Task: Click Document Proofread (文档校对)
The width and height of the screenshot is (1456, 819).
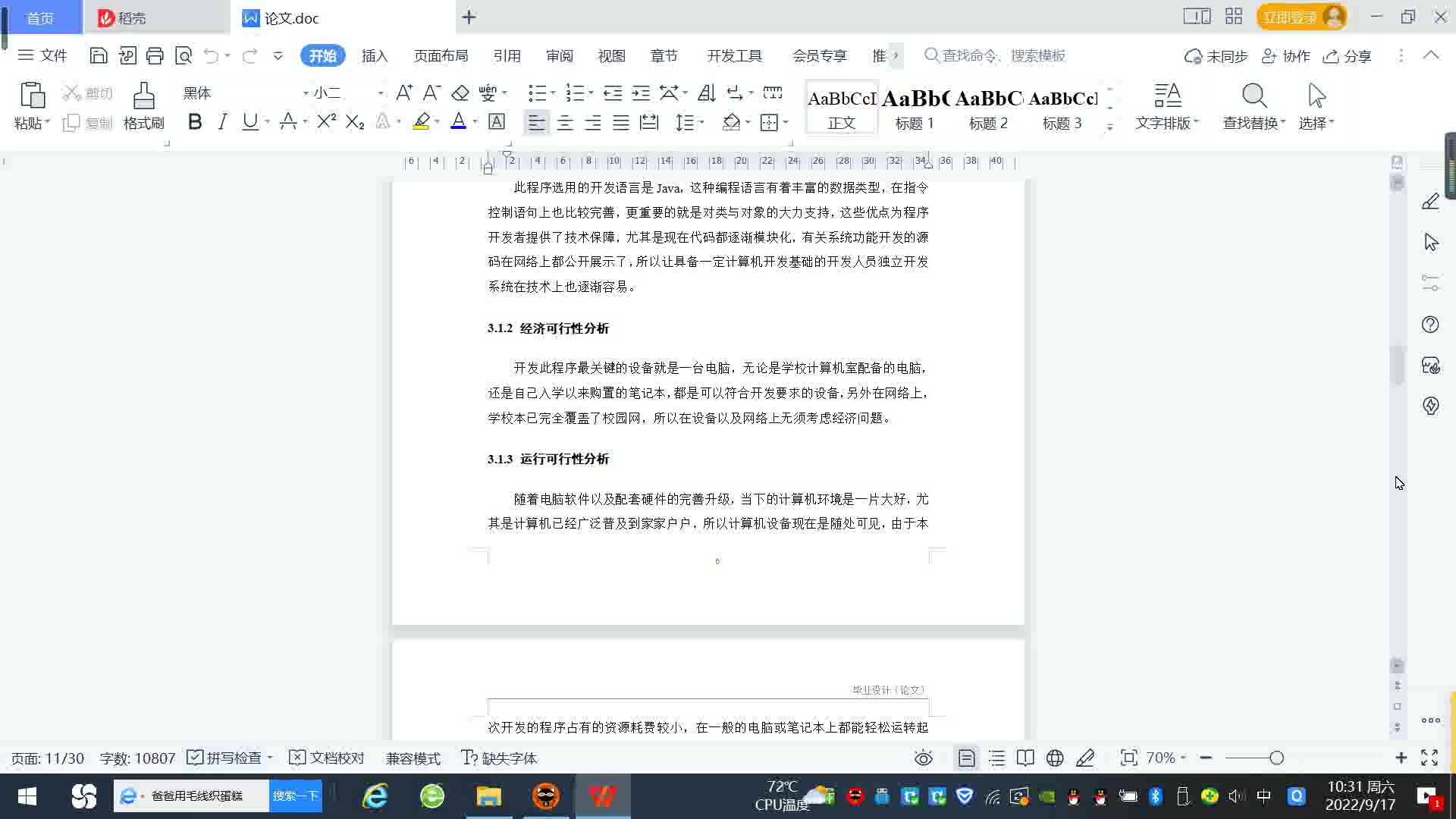Action: point(328,758)
